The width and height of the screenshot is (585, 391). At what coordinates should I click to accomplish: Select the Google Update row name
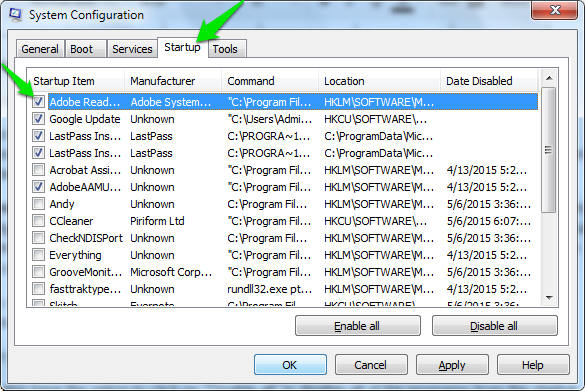click(85, 119)
